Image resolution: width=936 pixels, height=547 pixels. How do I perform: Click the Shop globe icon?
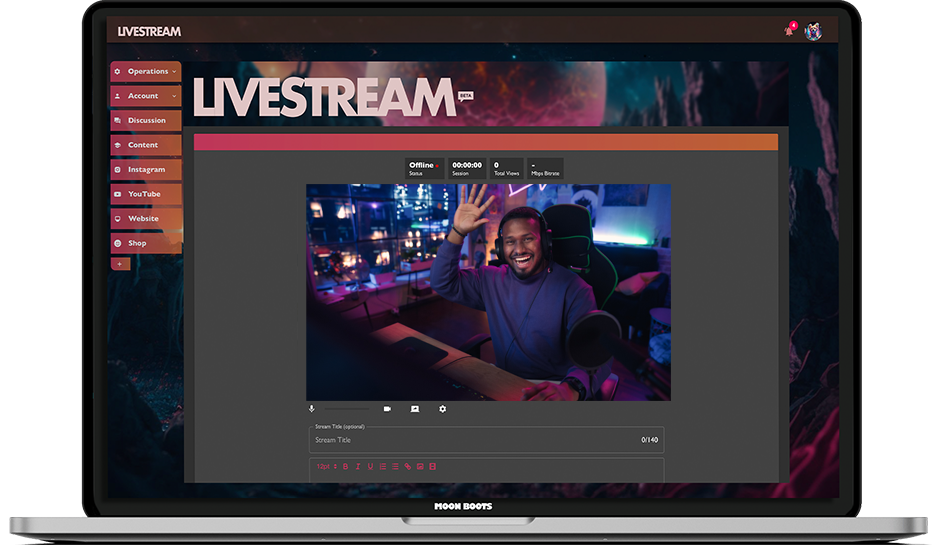(118, 243)
